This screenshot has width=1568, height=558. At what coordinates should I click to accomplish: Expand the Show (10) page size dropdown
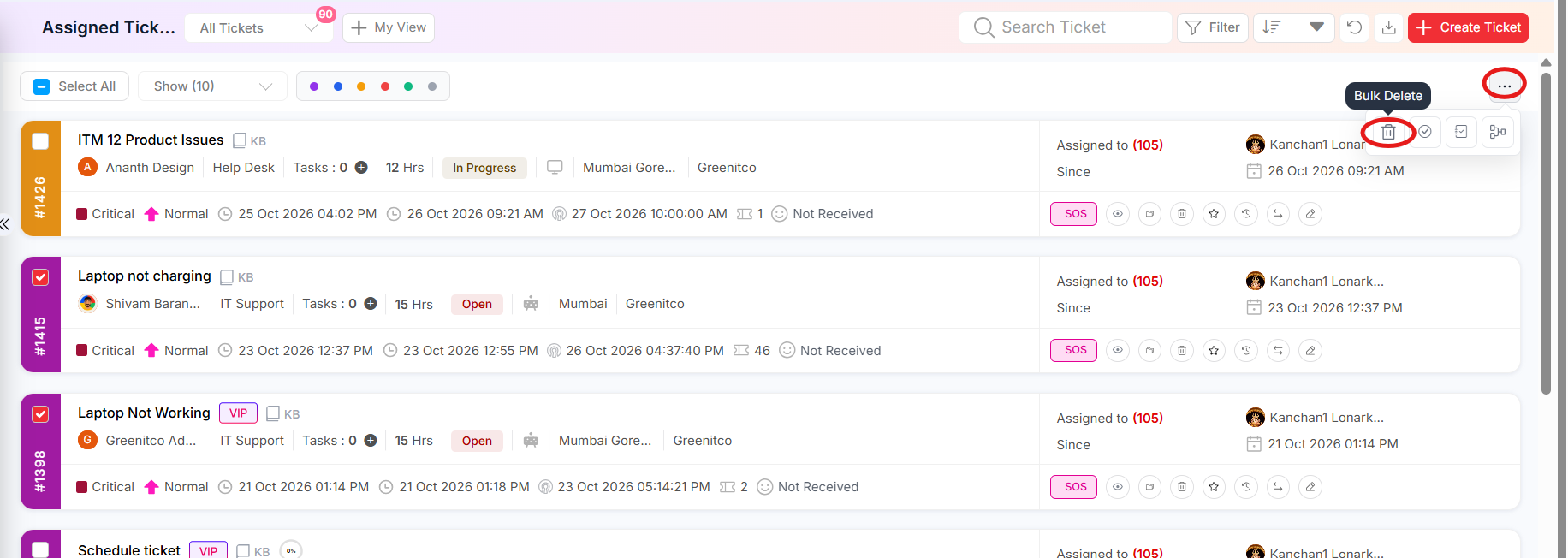(x=212, y=86)
